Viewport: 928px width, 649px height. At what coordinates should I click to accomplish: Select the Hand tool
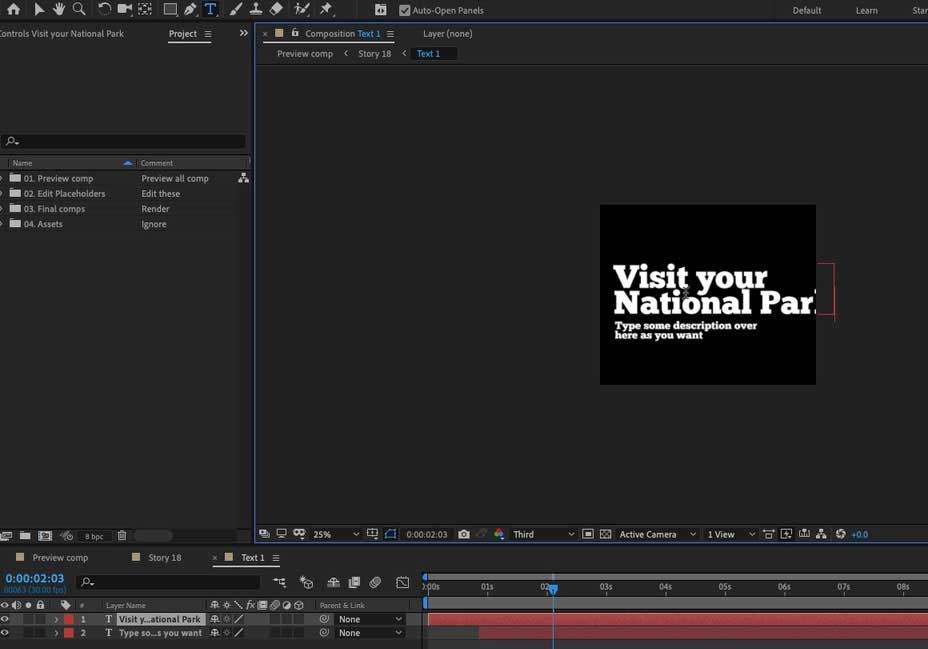tap(59, 9)
